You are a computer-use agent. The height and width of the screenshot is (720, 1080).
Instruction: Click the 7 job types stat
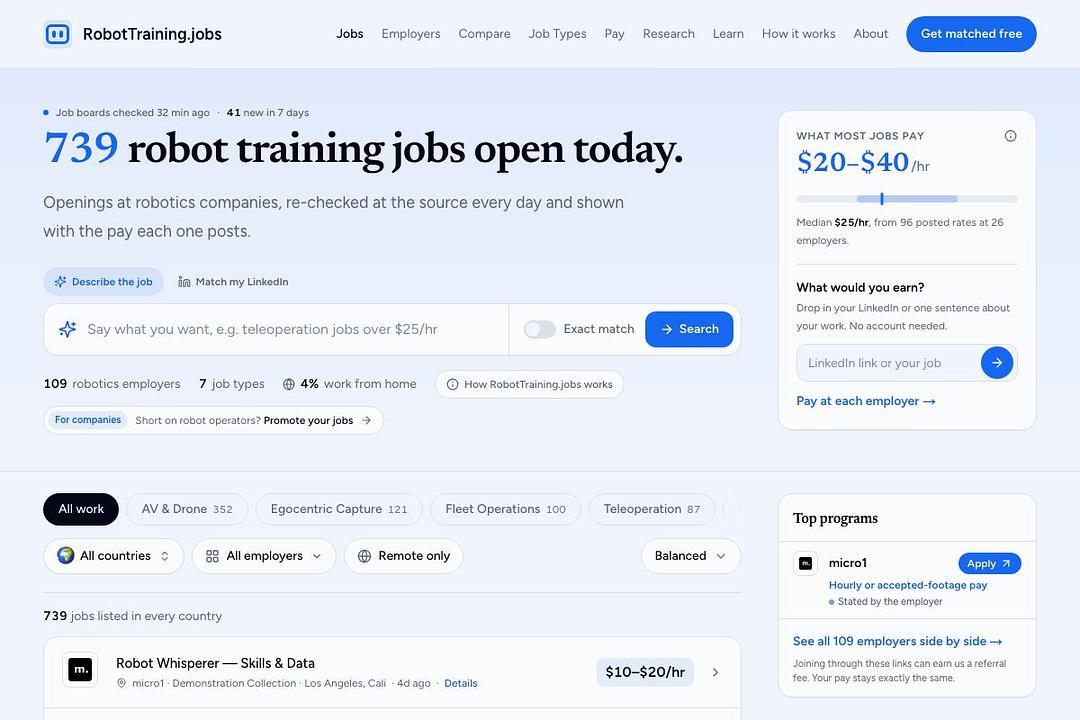click(x=231, y=384)
